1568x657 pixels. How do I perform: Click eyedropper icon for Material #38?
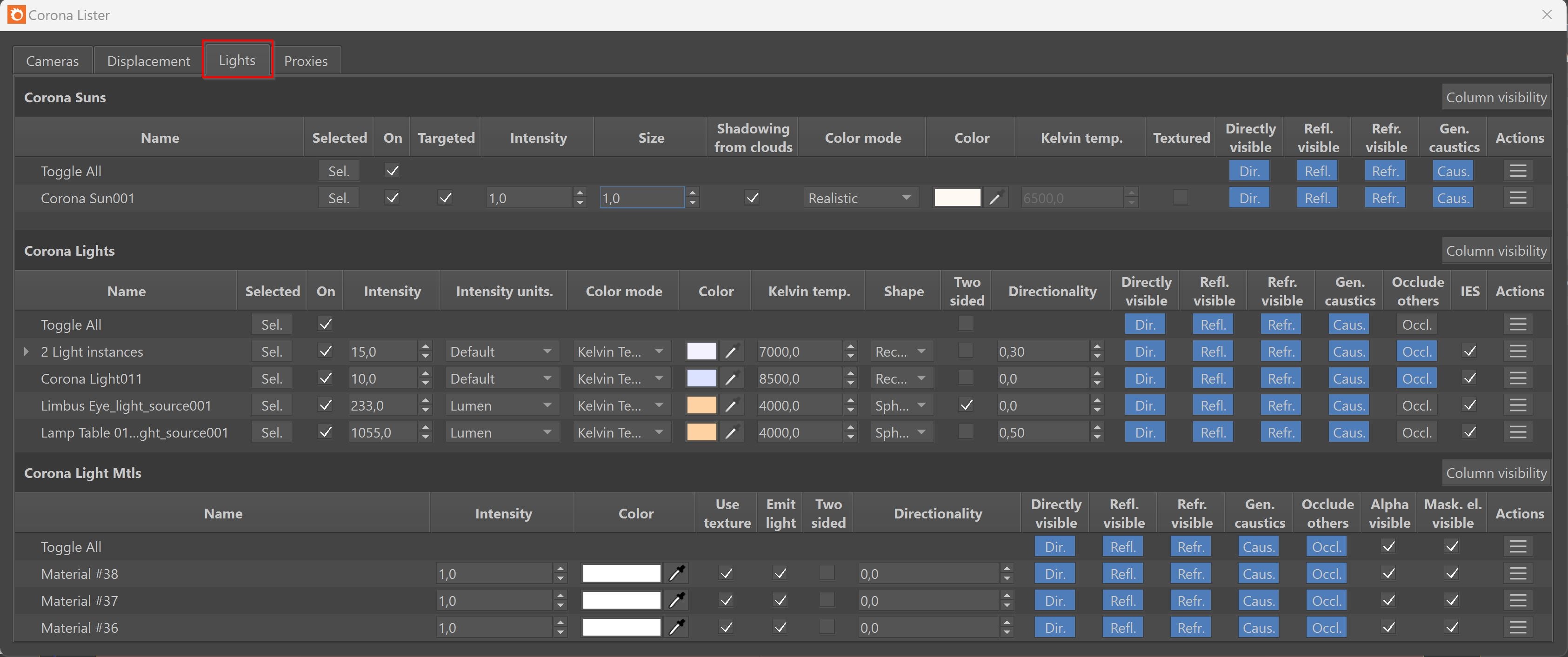click(x=677, y=573)
